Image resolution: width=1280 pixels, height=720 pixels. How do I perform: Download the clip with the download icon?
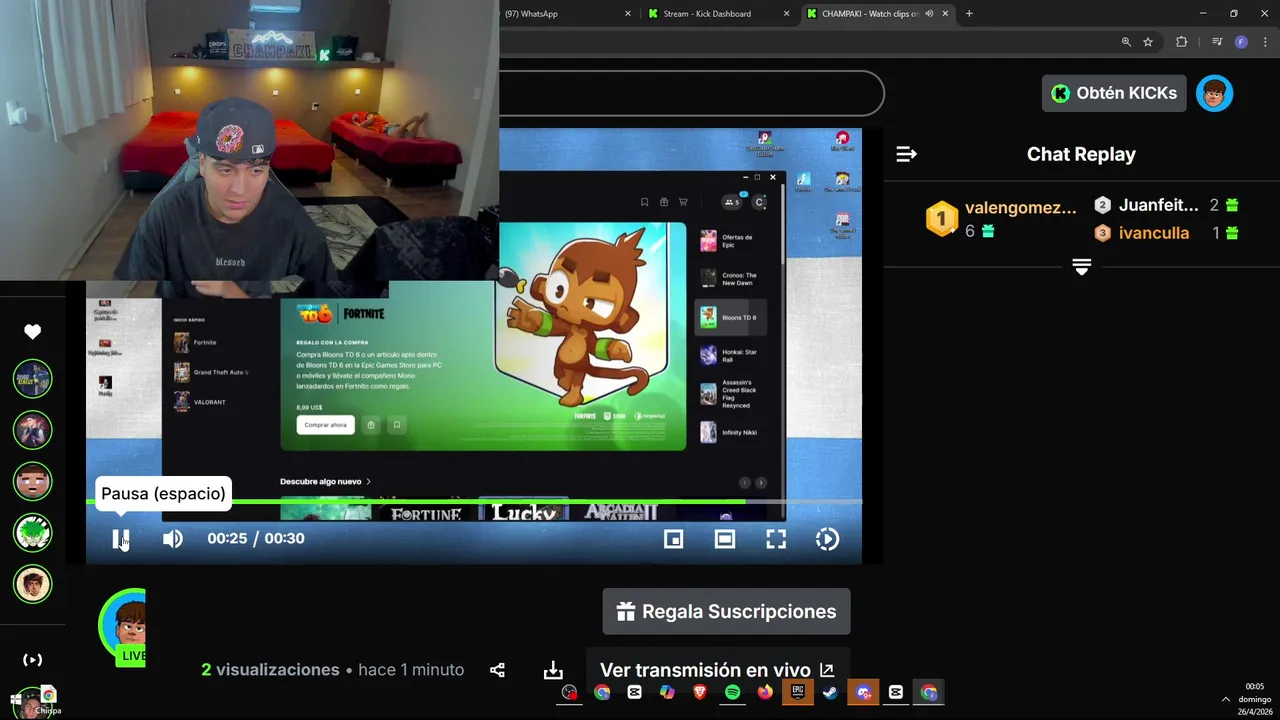(x=553, y=670)
